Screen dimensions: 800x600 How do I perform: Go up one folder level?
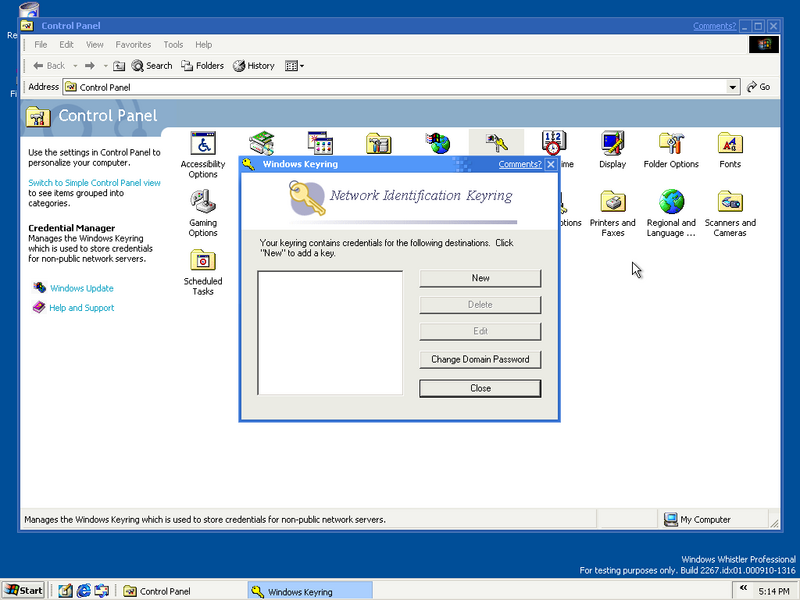119,66
